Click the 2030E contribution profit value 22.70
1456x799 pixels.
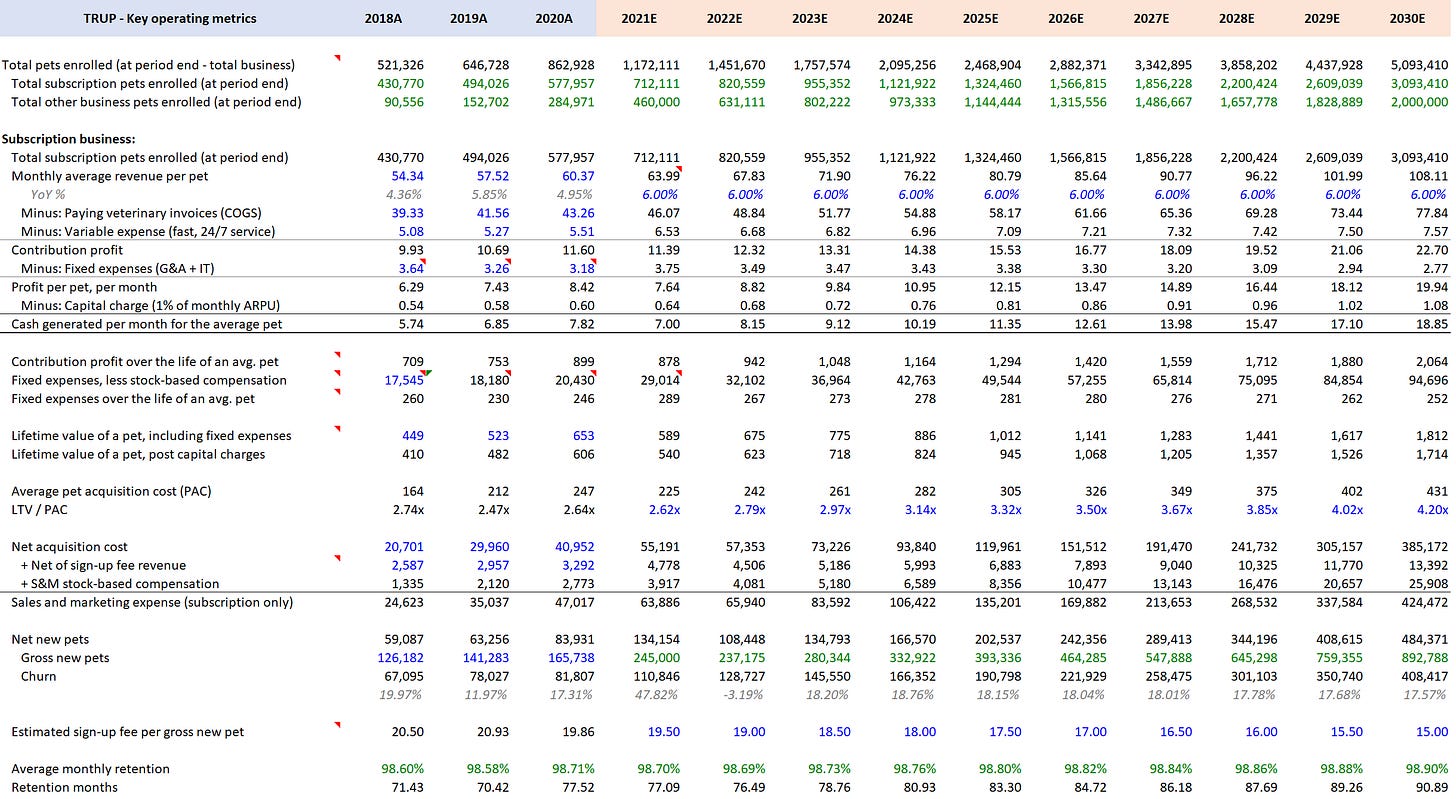pyautogui.click(x=1432, y=250)
